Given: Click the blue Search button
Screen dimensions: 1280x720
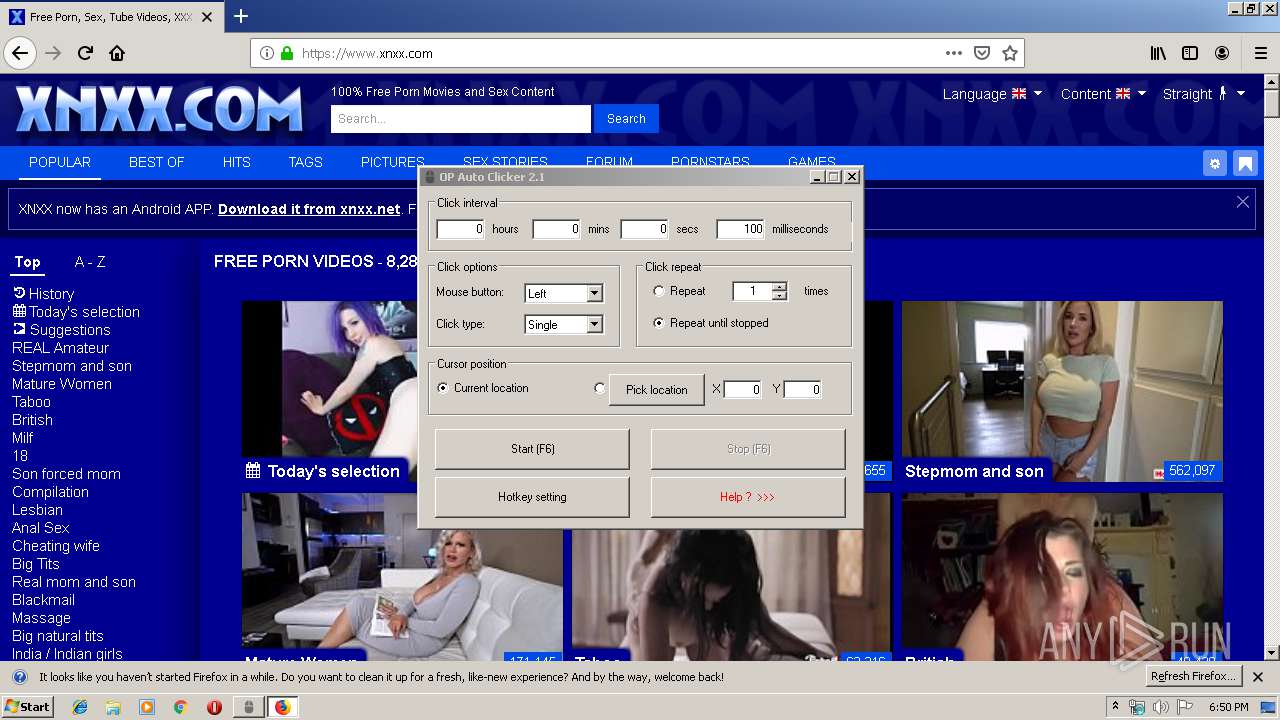Looking at the screenshot, I should pyautogui.click(x=626, y=118).
